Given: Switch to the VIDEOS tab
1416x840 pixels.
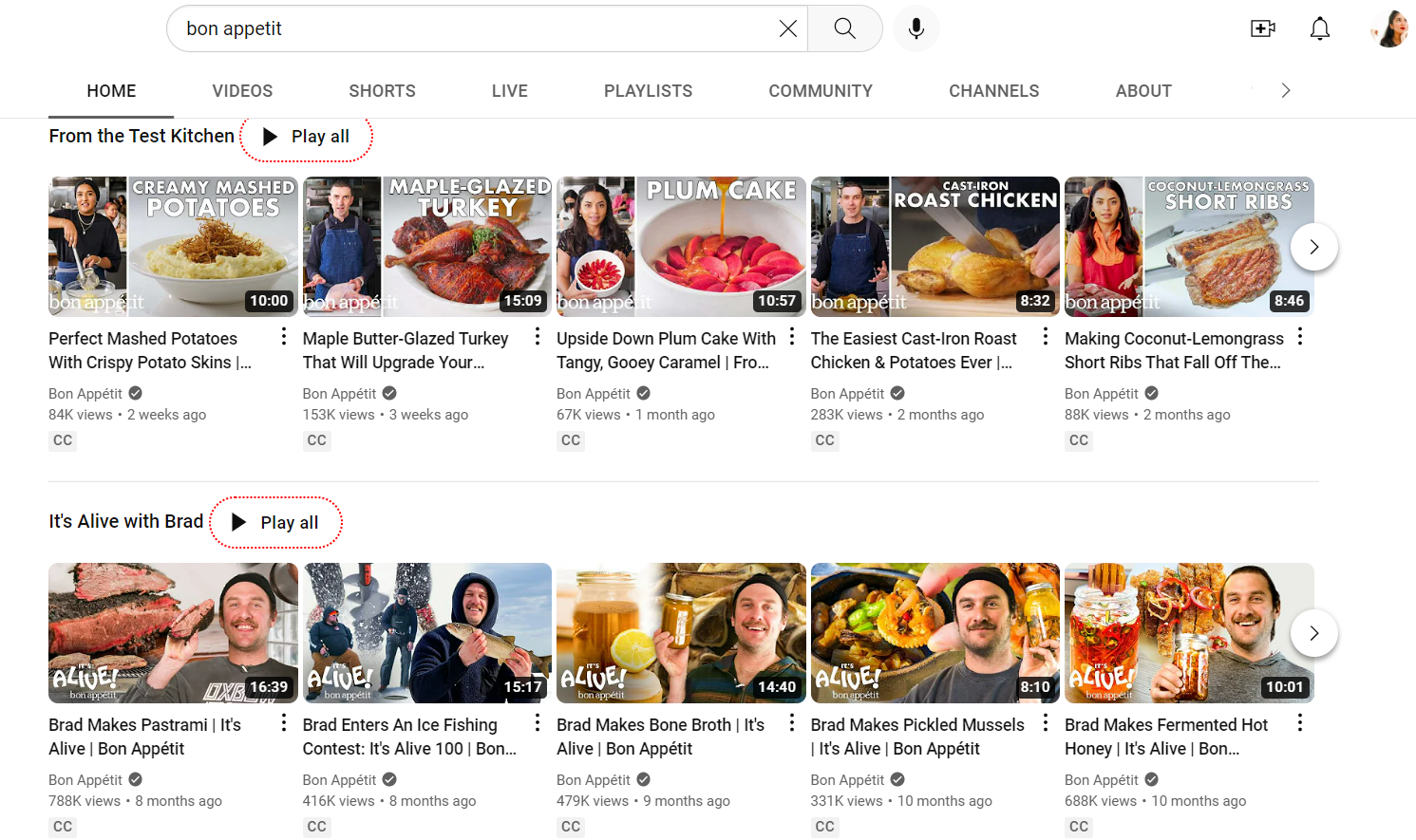Looking at the screenshot, I should tap(242, 91).
